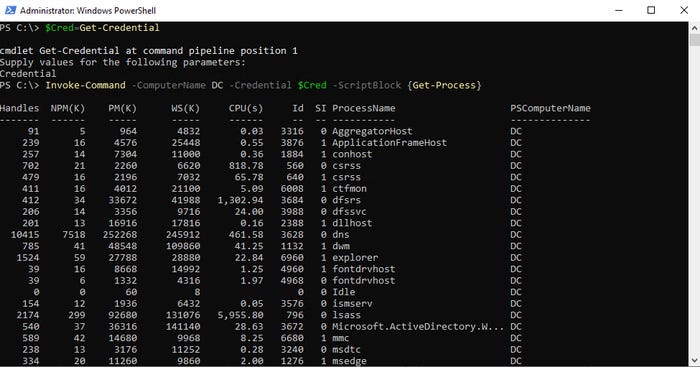Click 'DC' after -ComputerName in command
Viewport: 700px width, 367px height.
(217, 85)
